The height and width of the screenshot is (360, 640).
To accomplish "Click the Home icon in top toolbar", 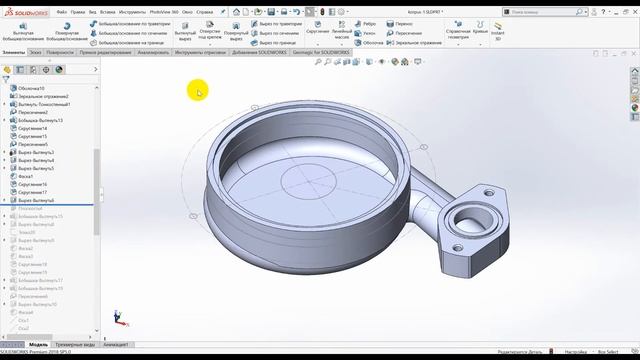I will click(236, 12).
